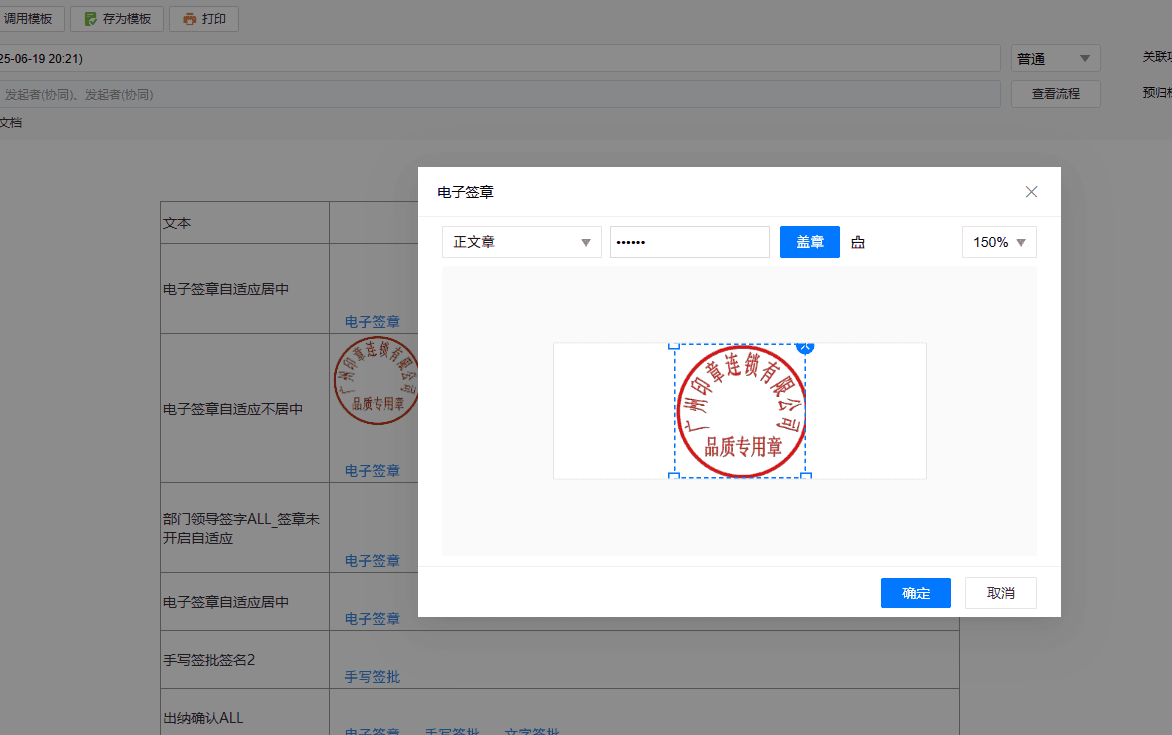The image size is (1172, 735).
Task: Remove the seal using its blue X badge
Action: point(805,346)
